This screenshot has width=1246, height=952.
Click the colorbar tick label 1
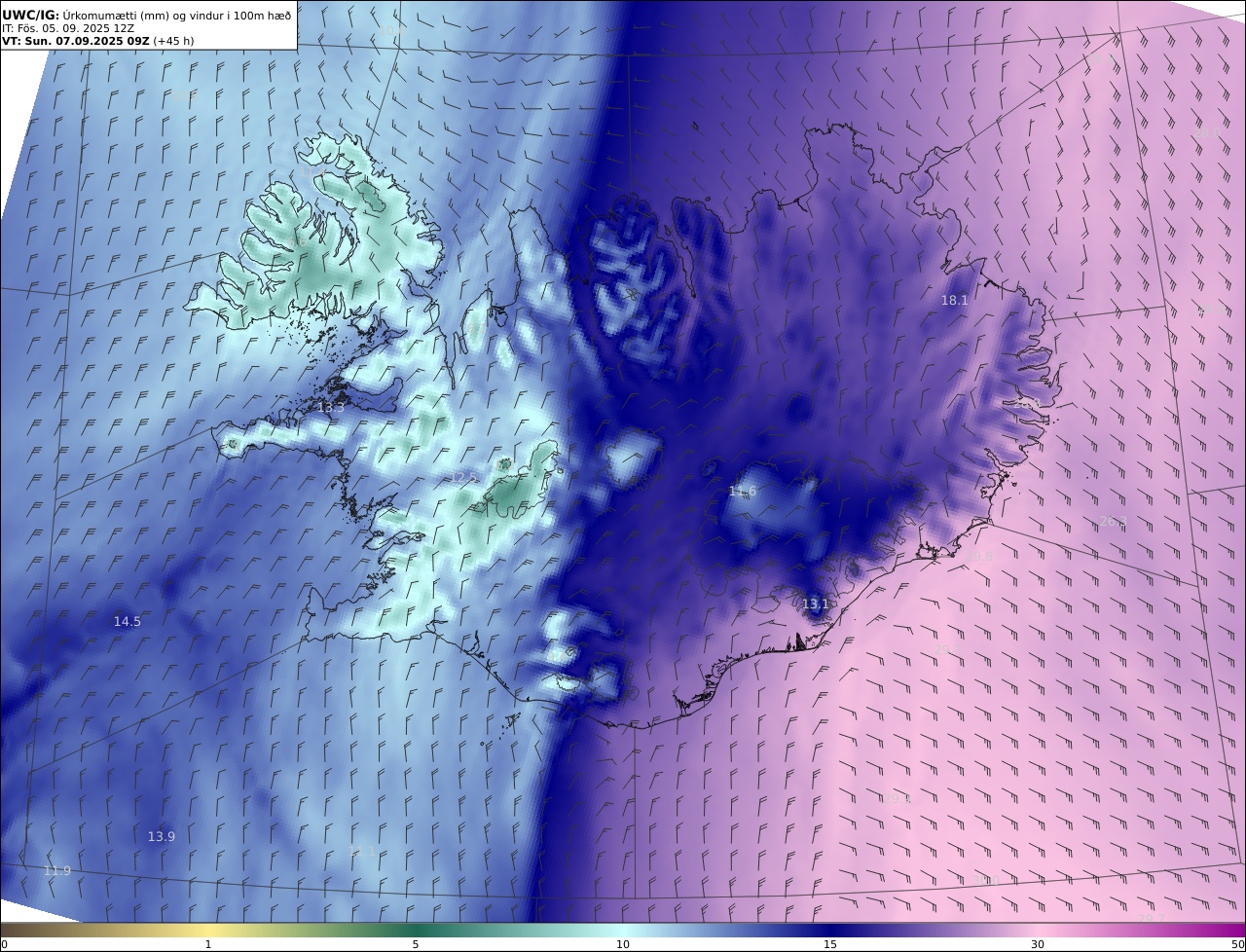click(208, 944)
